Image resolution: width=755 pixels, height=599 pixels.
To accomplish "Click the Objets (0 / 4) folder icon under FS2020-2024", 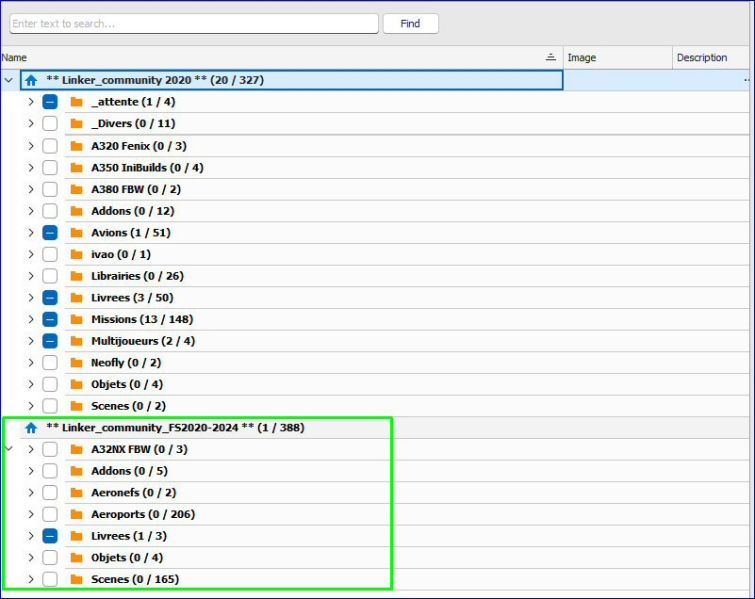I will coord(77,558).
